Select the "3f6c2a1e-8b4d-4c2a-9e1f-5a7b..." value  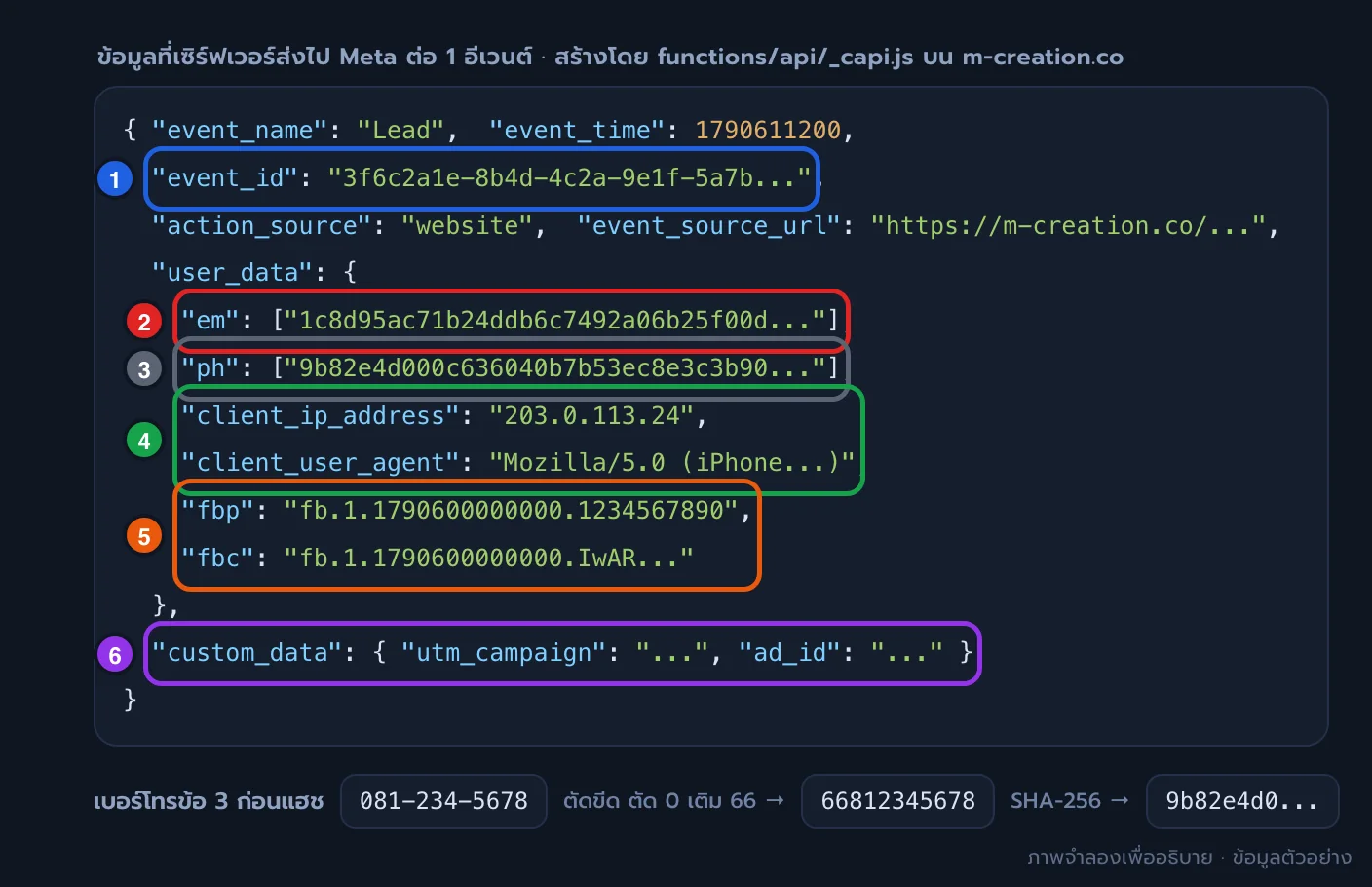click(x=569, y=178)
